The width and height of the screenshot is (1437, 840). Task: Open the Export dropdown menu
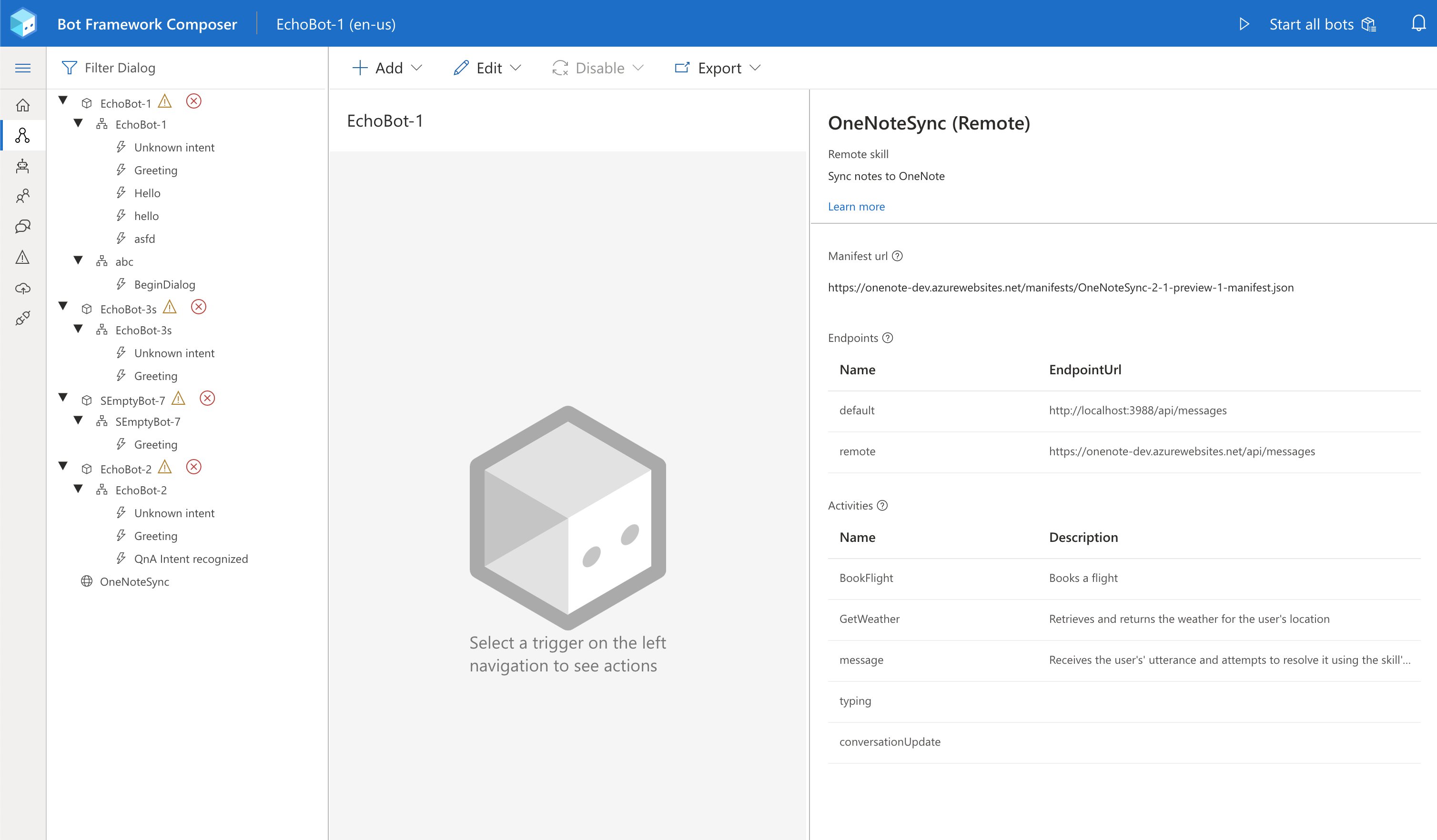pyautogui.click(x=718, y=68)
